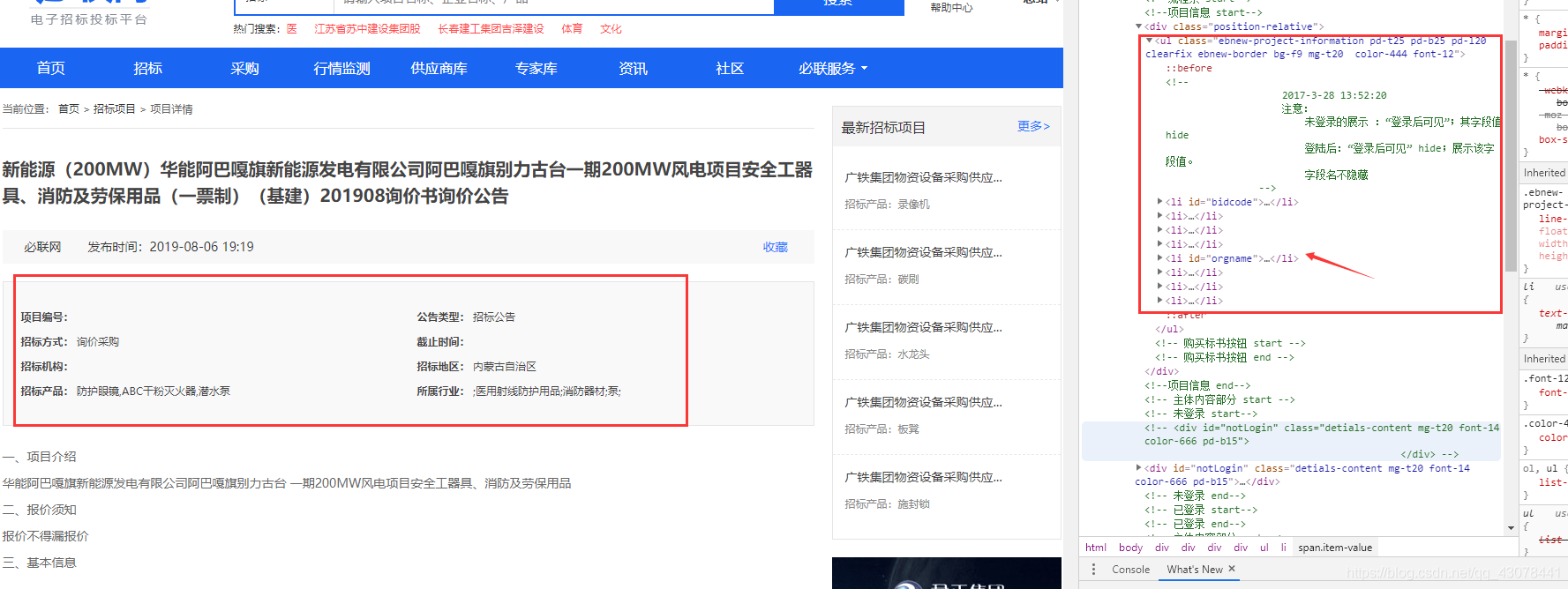1568x589 pixels.
Task: Open the 社区 navigation item
Action: coord(730,68)
